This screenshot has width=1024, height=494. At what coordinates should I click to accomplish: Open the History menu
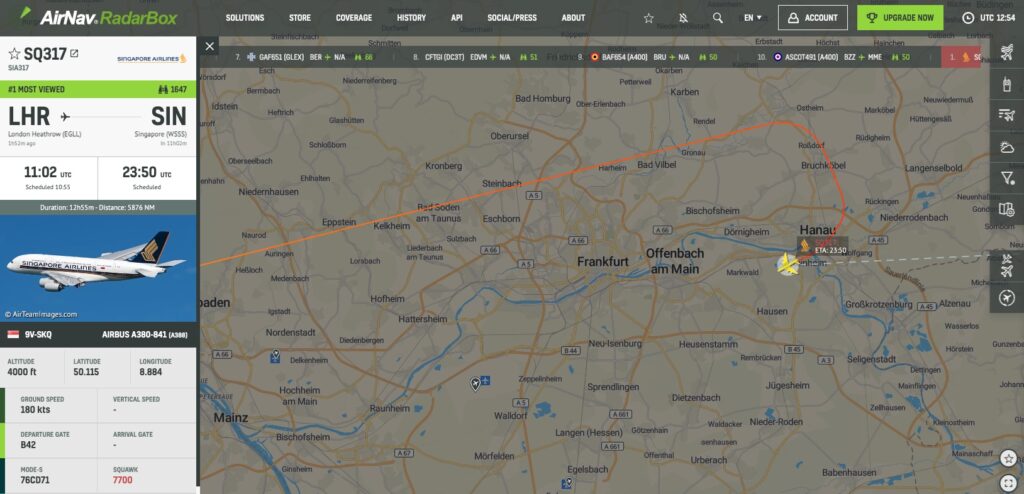(x=411, y=18)
